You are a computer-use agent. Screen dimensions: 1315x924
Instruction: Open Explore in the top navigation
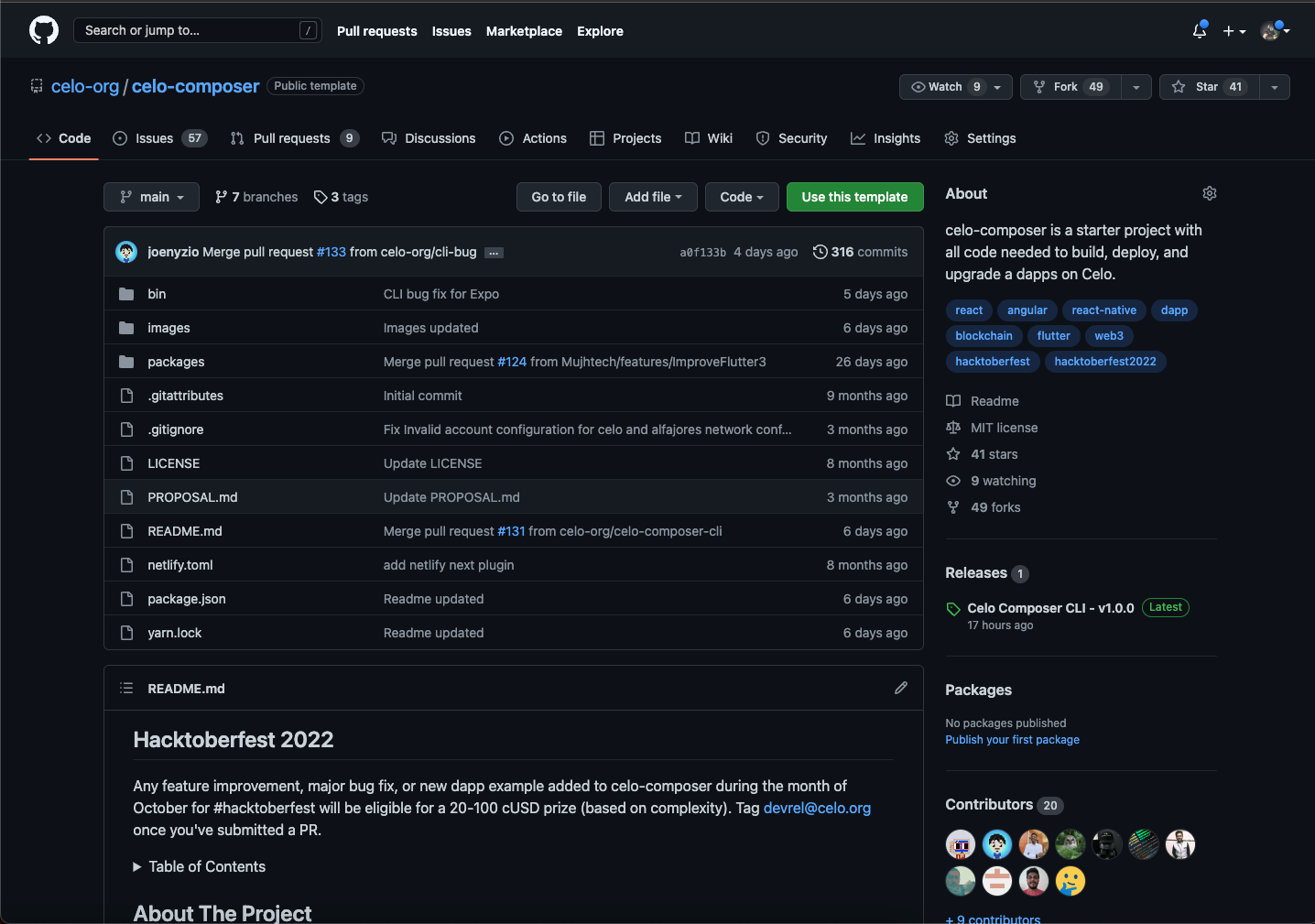click(600, 31)
